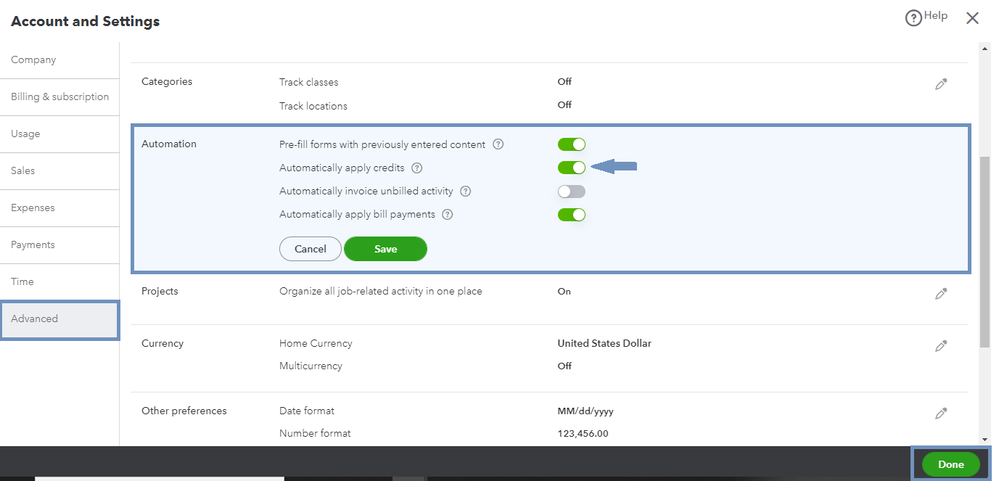
Task: Cancel the Automation changes
Action: [310, 249]
